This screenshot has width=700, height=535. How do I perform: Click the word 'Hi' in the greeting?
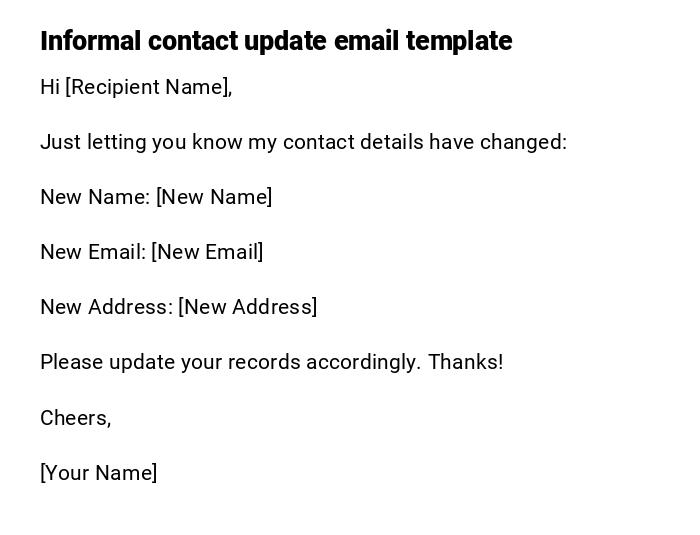50,87
